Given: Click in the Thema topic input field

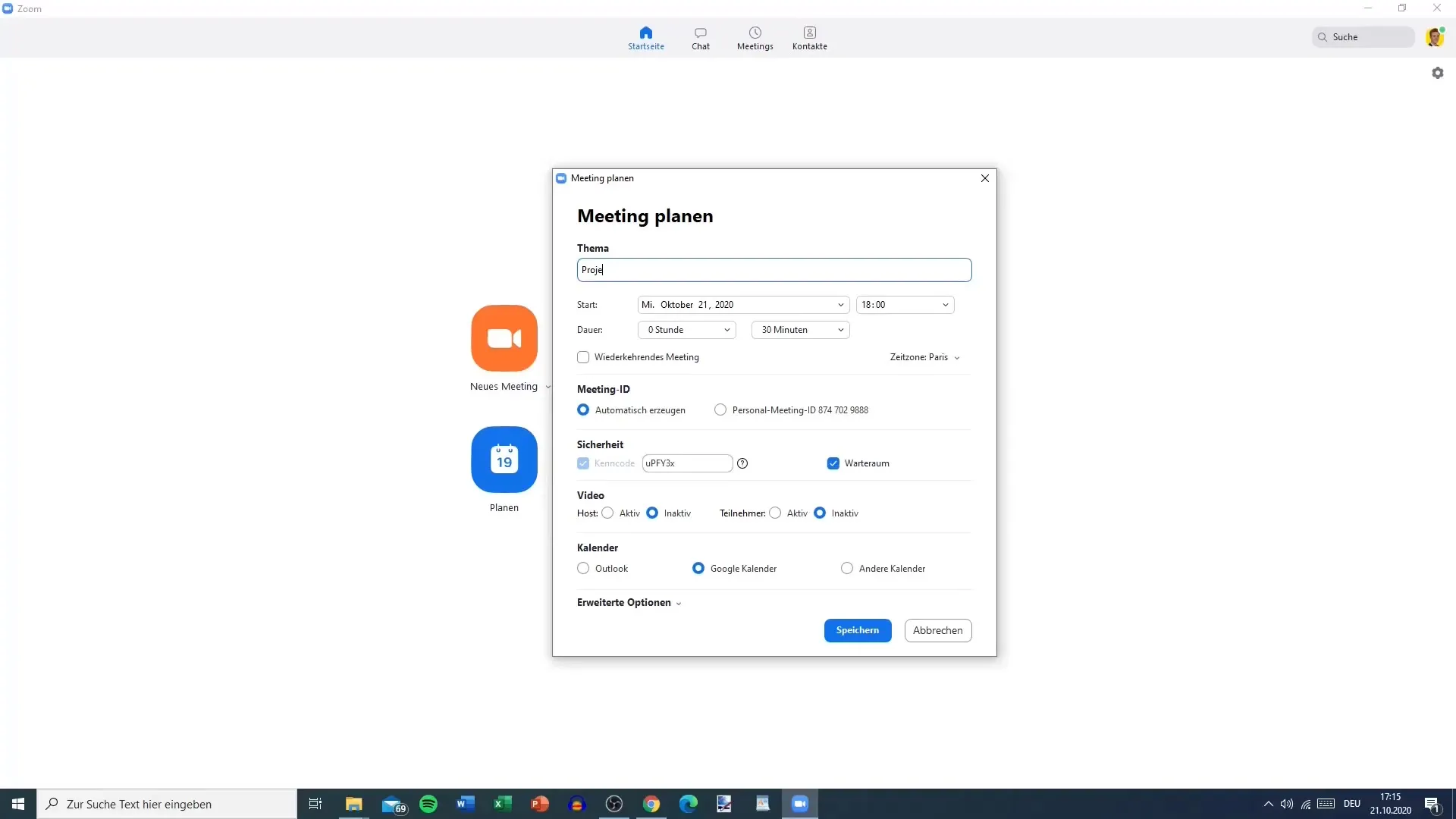Looking at the screenshot, I should (774, 269).
